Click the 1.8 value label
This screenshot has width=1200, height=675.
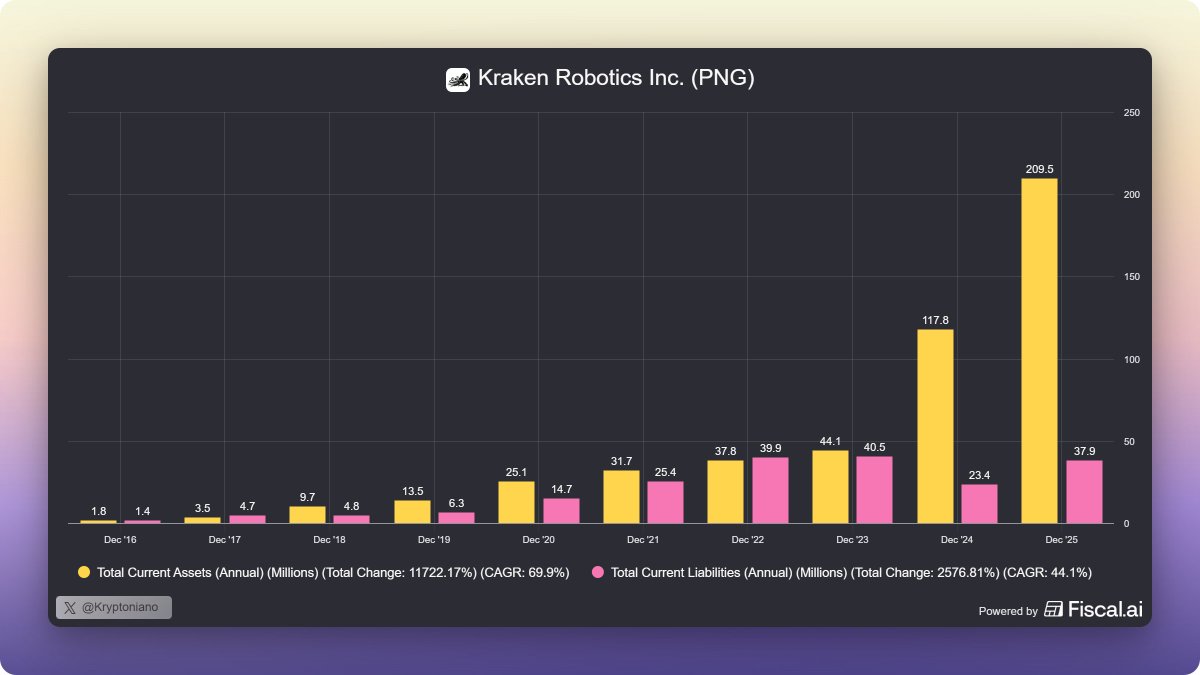point(98,511)
